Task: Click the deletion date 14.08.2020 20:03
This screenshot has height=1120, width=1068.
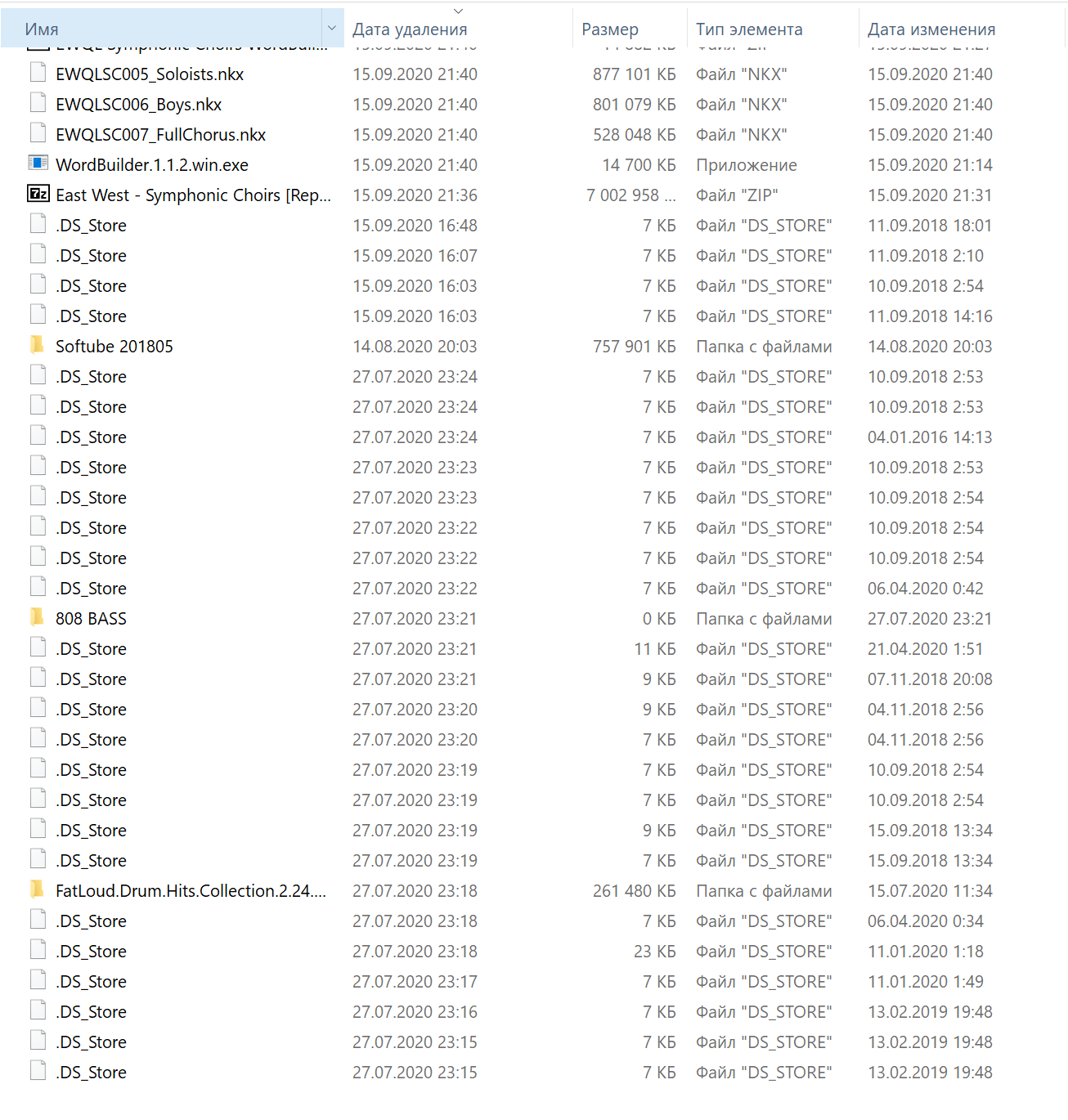Action: [415, 347]
